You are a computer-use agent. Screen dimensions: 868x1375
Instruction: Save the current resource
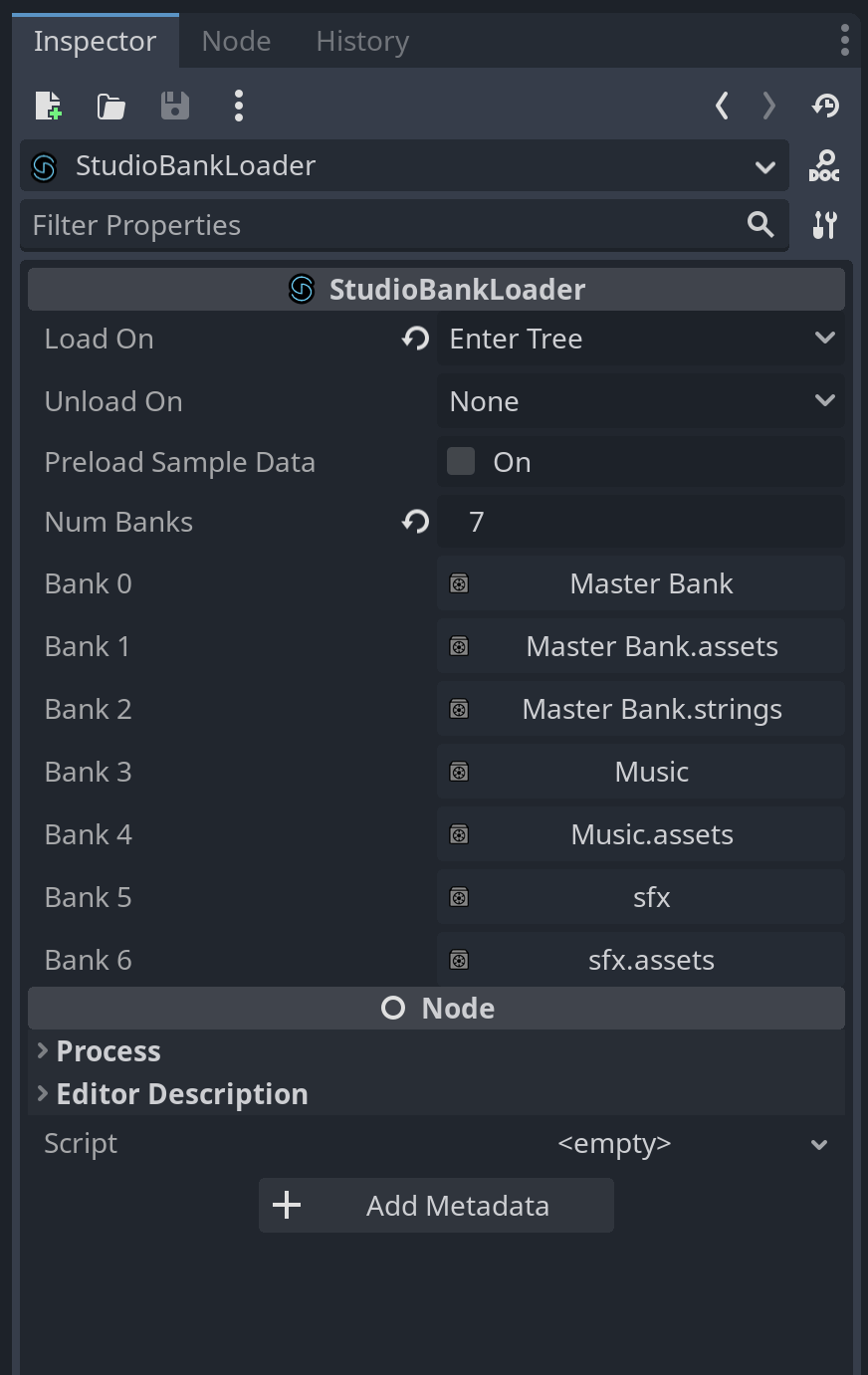[175, 106]
